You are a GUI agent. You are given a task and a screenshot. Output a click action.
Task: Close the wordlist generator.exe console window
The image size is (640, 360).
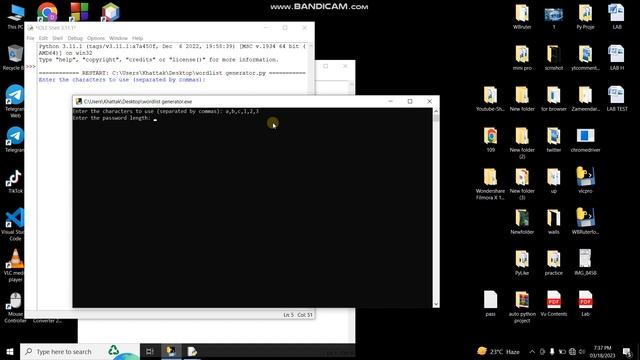[429, 101]
